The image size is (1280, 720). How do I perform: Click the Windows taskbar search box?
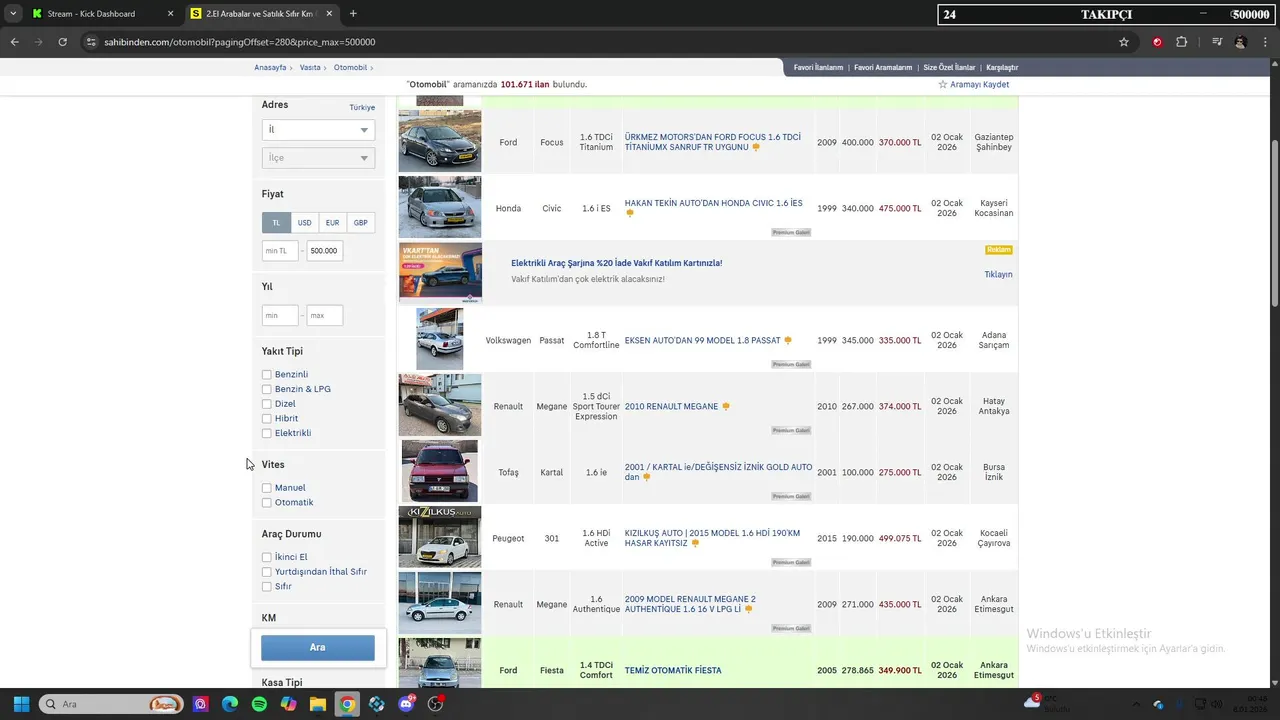click(x=111, y=704)
